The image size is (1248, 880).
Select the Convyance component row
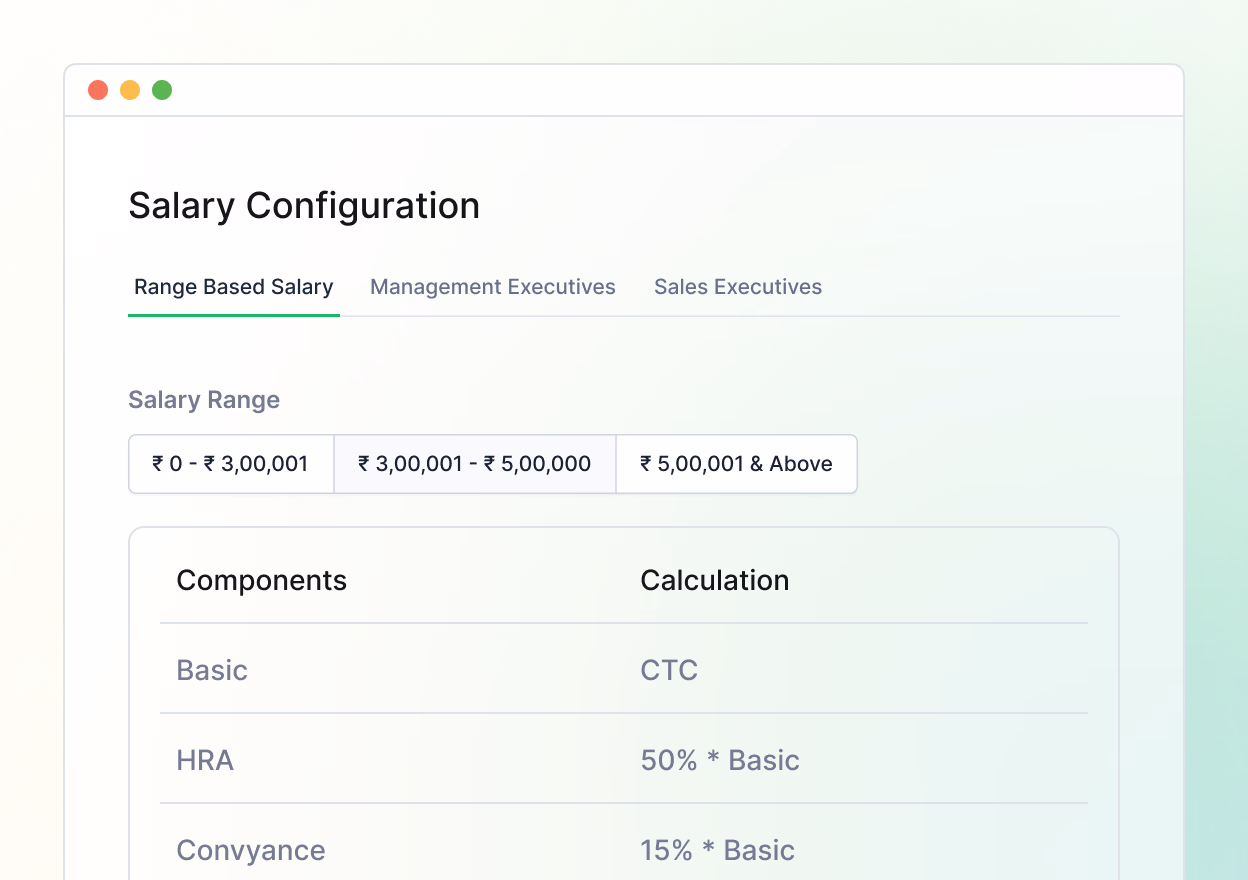point(251,850)
